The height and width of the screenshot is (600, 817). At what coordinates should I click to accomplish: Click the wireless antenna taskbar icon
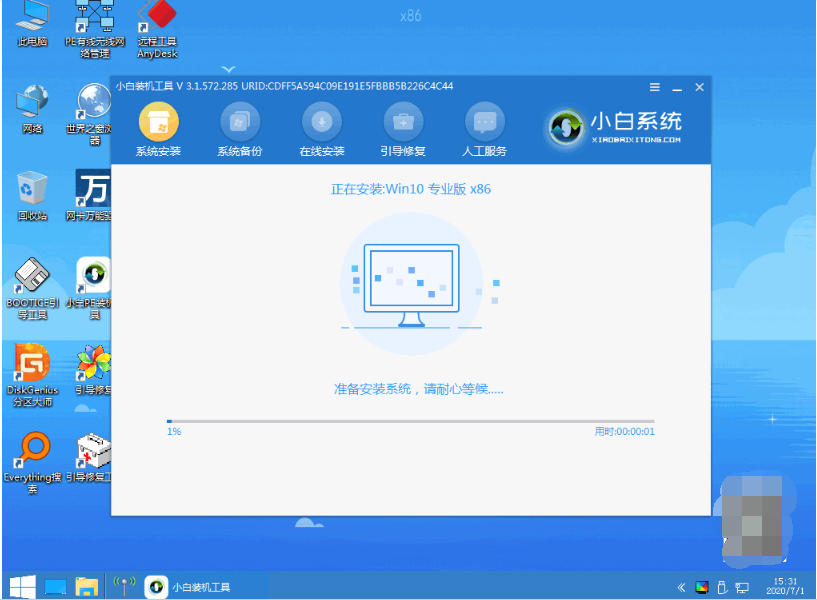pyautogui.click(x=124, y=586)
